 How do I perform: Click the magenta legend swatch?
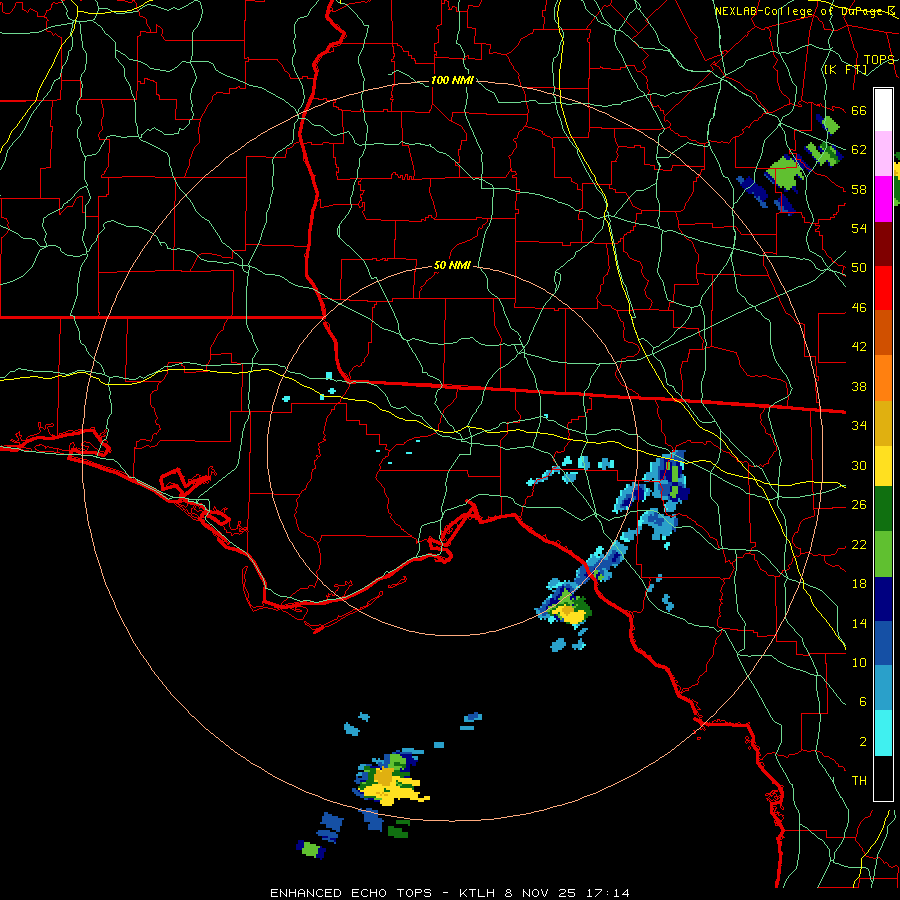click(883, 199)
